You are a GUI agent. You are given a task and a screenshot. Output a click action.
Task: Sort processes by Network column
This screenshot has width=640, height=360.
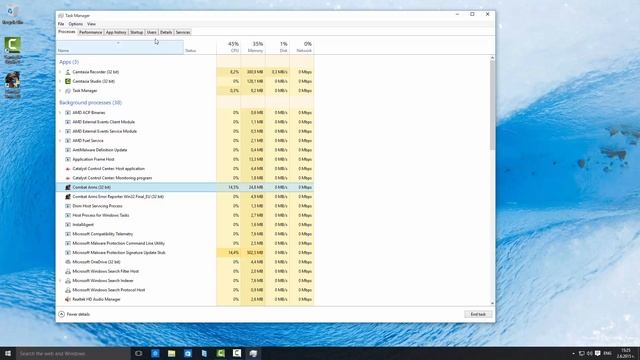(x=302, y=47)
